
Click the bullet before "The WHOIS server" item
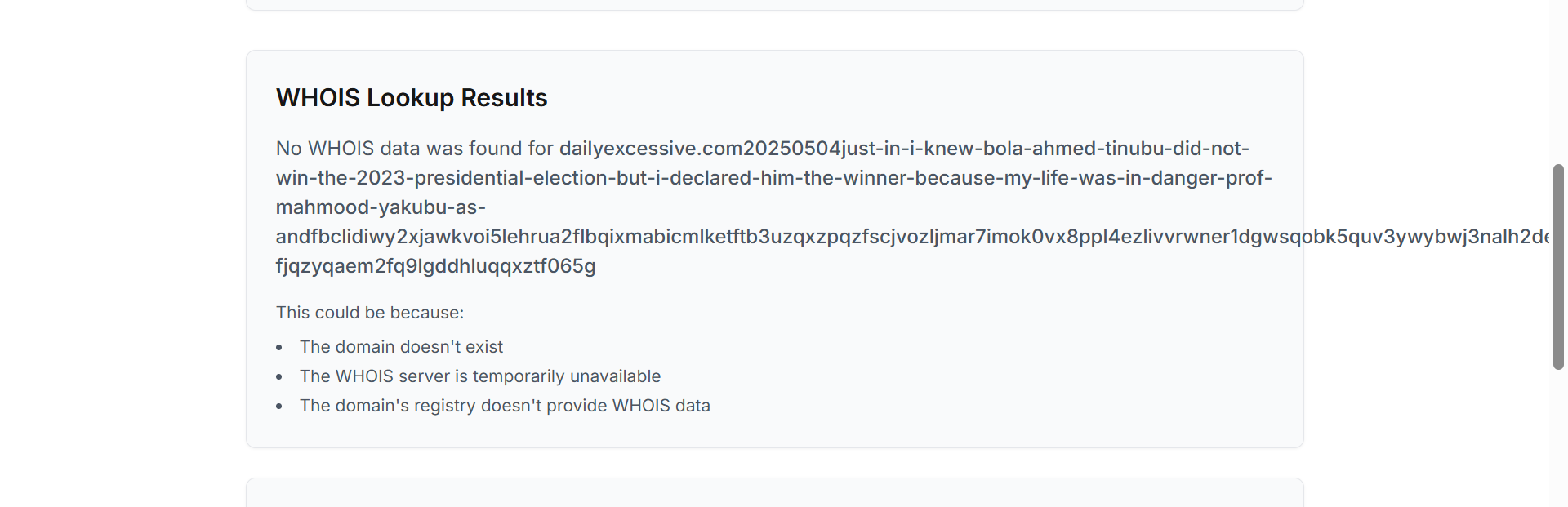(x=279, y=377)
